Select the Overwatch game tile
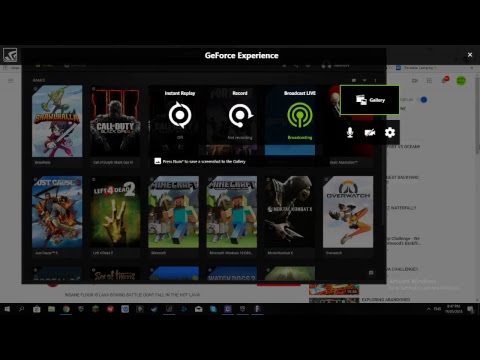 pyautogui.click(x=348, y=212)
